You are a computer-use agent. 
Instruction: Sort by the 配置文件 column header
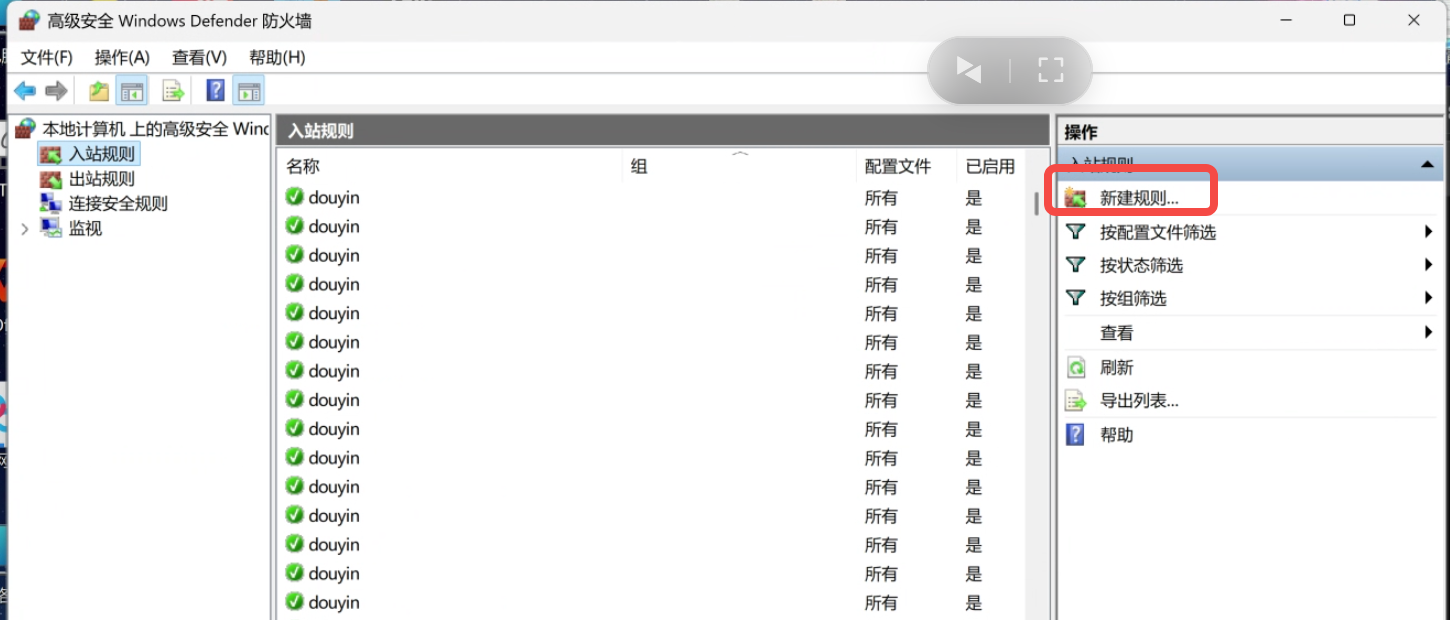906,166
